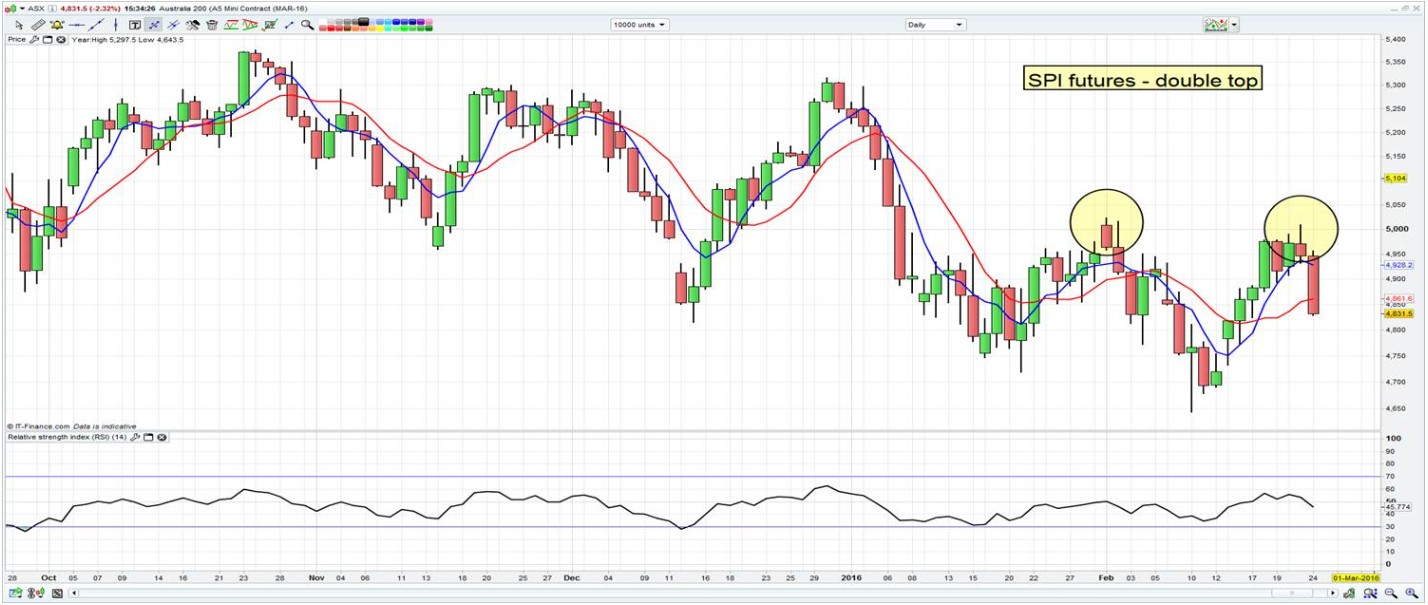Click the trash icon to delete drawings
The image size is (1428, 605).
(212, 25)
